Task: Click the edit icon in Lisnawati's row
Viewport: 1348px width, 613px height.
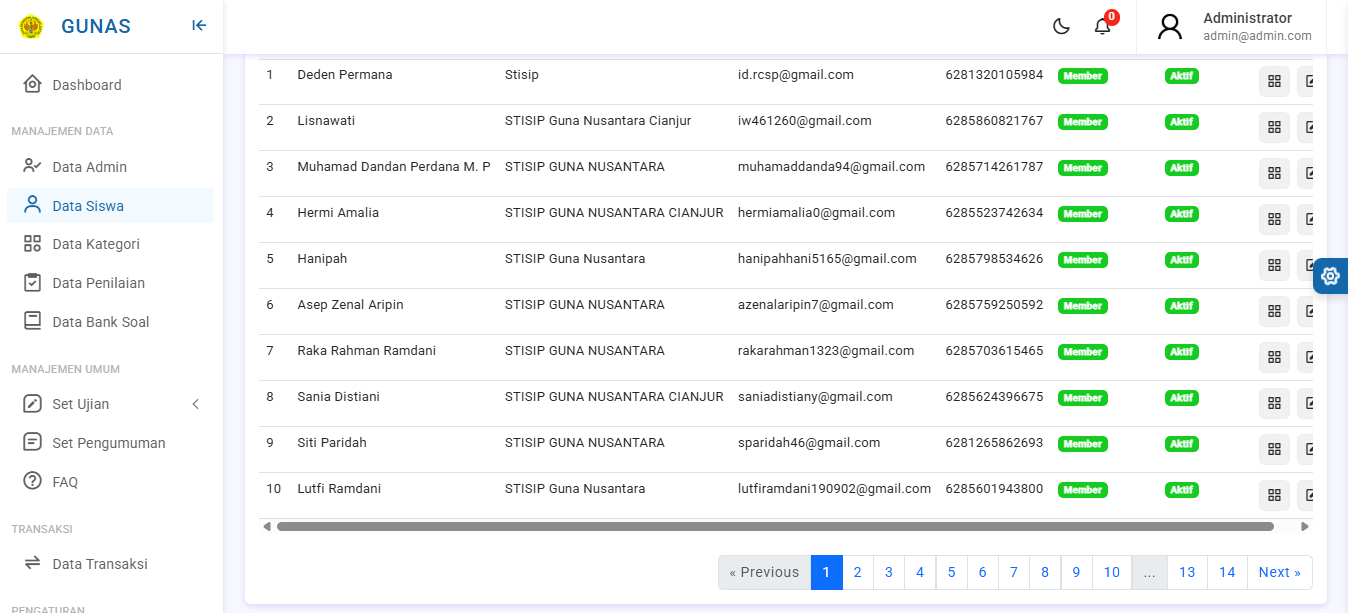Action: click(1307, 128)
